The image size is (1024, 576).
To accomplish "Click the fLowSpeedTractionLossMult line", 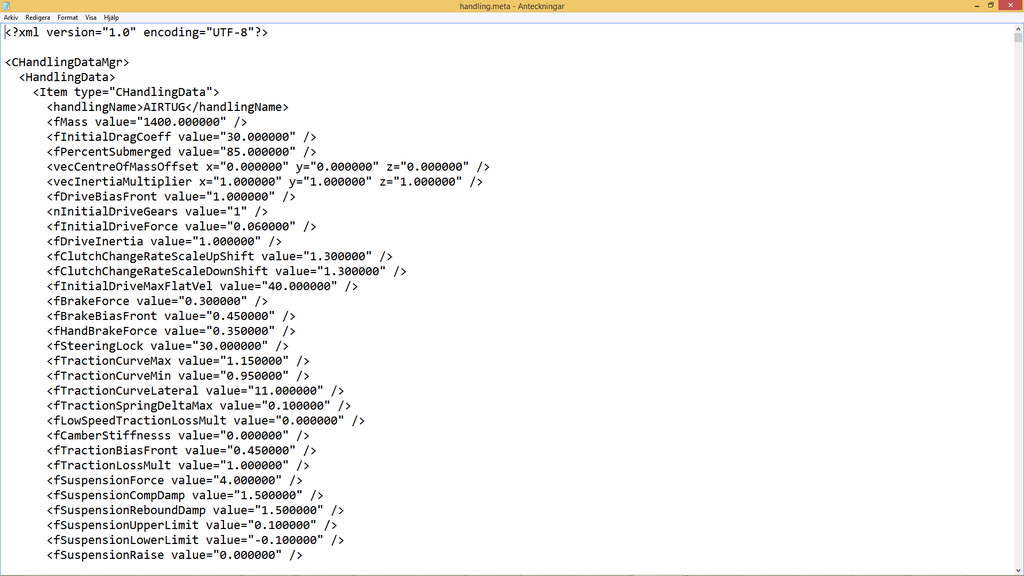I will [x=206, y=421].
